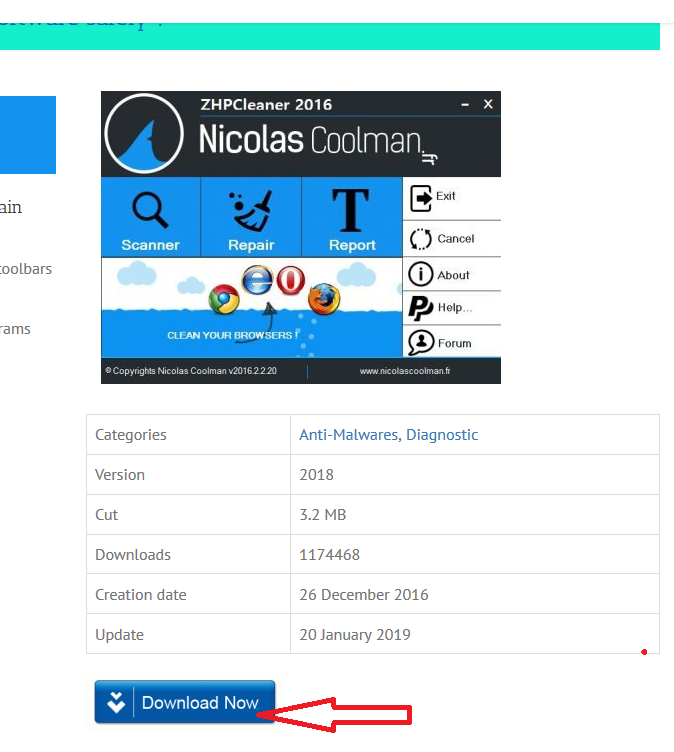
Task: Click the Exit icon in ZHPCleaner
Action: 421,198
